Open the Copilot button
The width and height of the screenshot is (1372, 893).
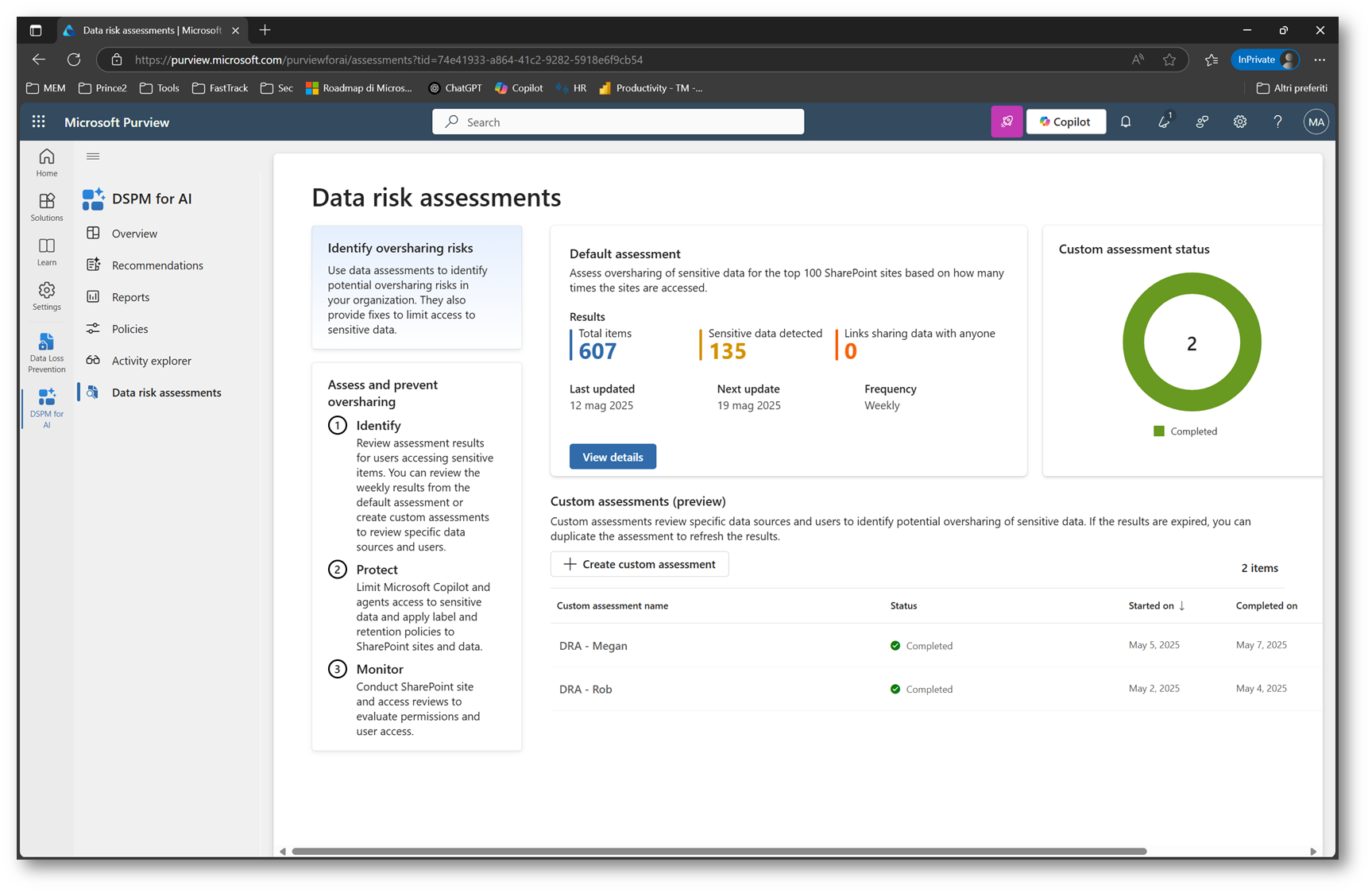pos(1065,122)
